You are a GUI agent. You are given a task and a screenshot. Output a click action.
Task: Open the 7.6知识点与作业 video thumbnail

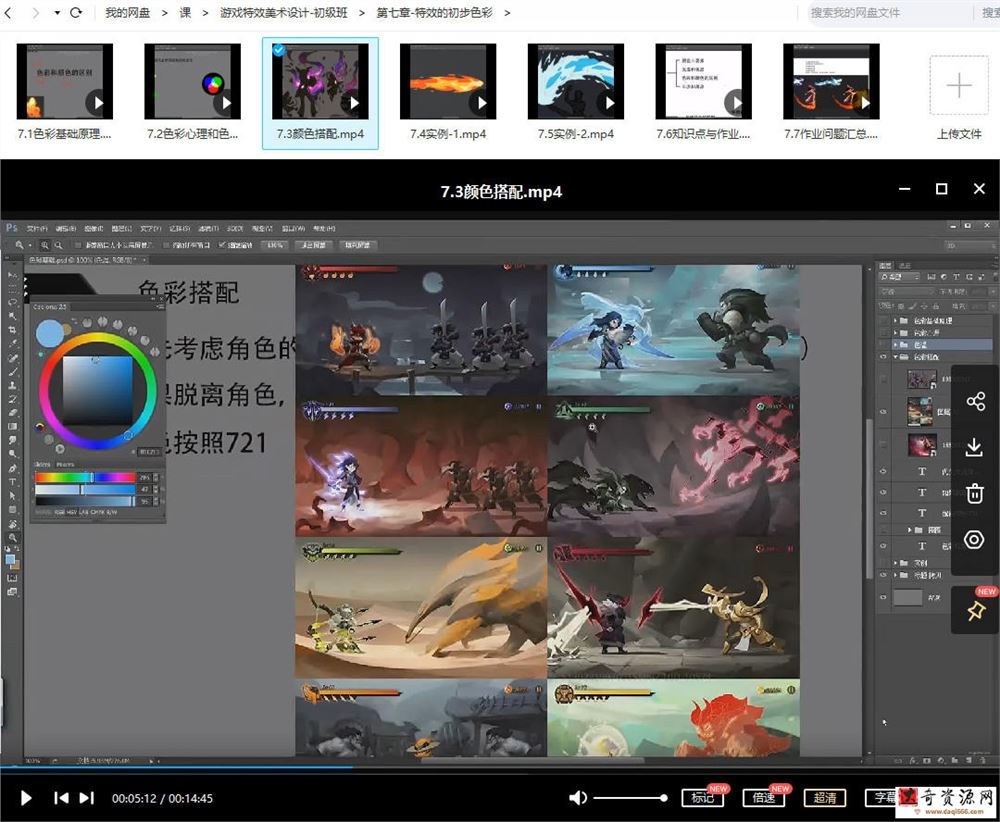tap(703, 81)
